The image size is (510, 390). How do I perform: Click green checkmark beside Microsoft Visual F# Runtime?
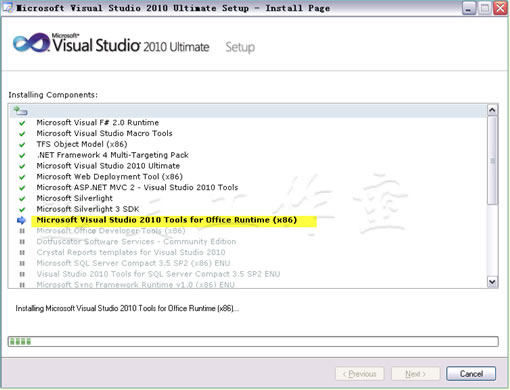tap(22, 123)
